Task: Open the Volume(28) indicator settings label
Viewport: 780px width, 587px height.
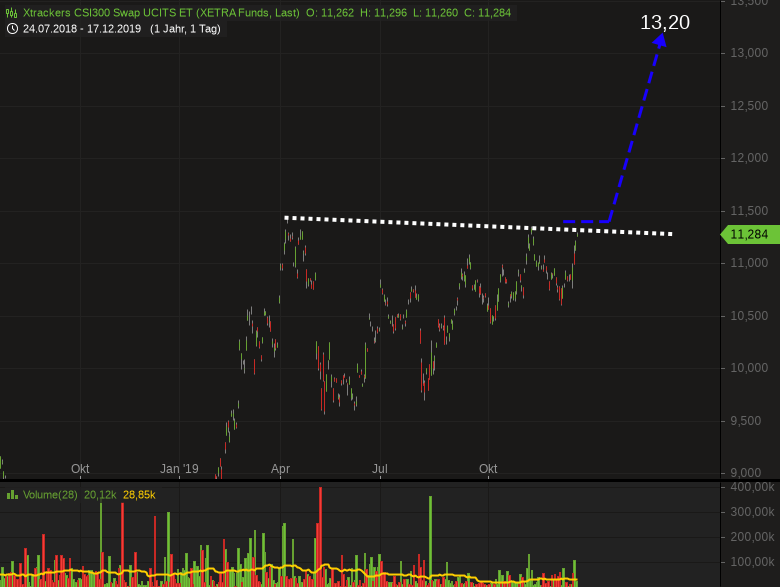Action: [x=50, y=494]
